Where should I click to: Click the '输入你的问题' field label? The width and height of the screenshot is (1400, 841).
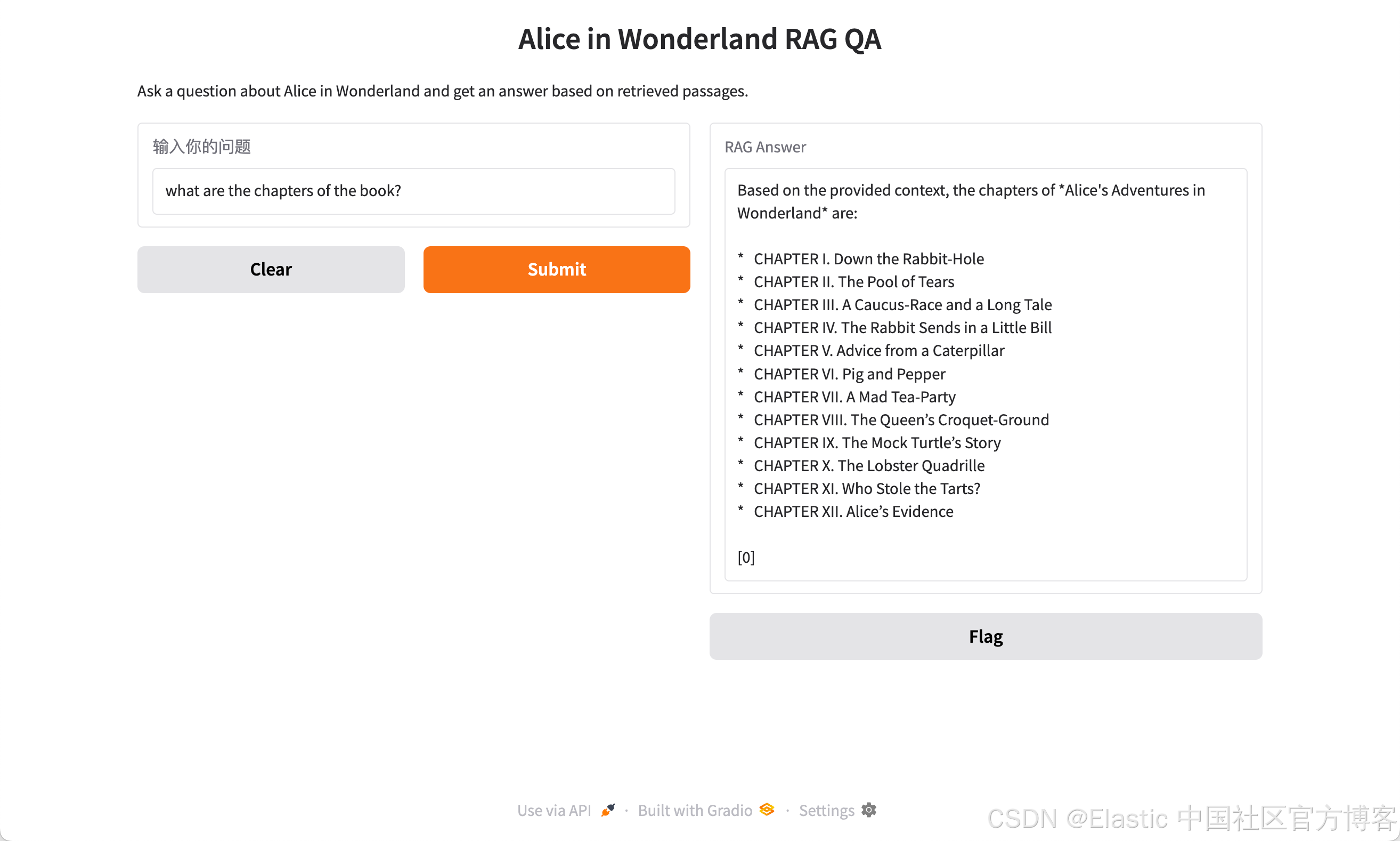pos(201,147)
